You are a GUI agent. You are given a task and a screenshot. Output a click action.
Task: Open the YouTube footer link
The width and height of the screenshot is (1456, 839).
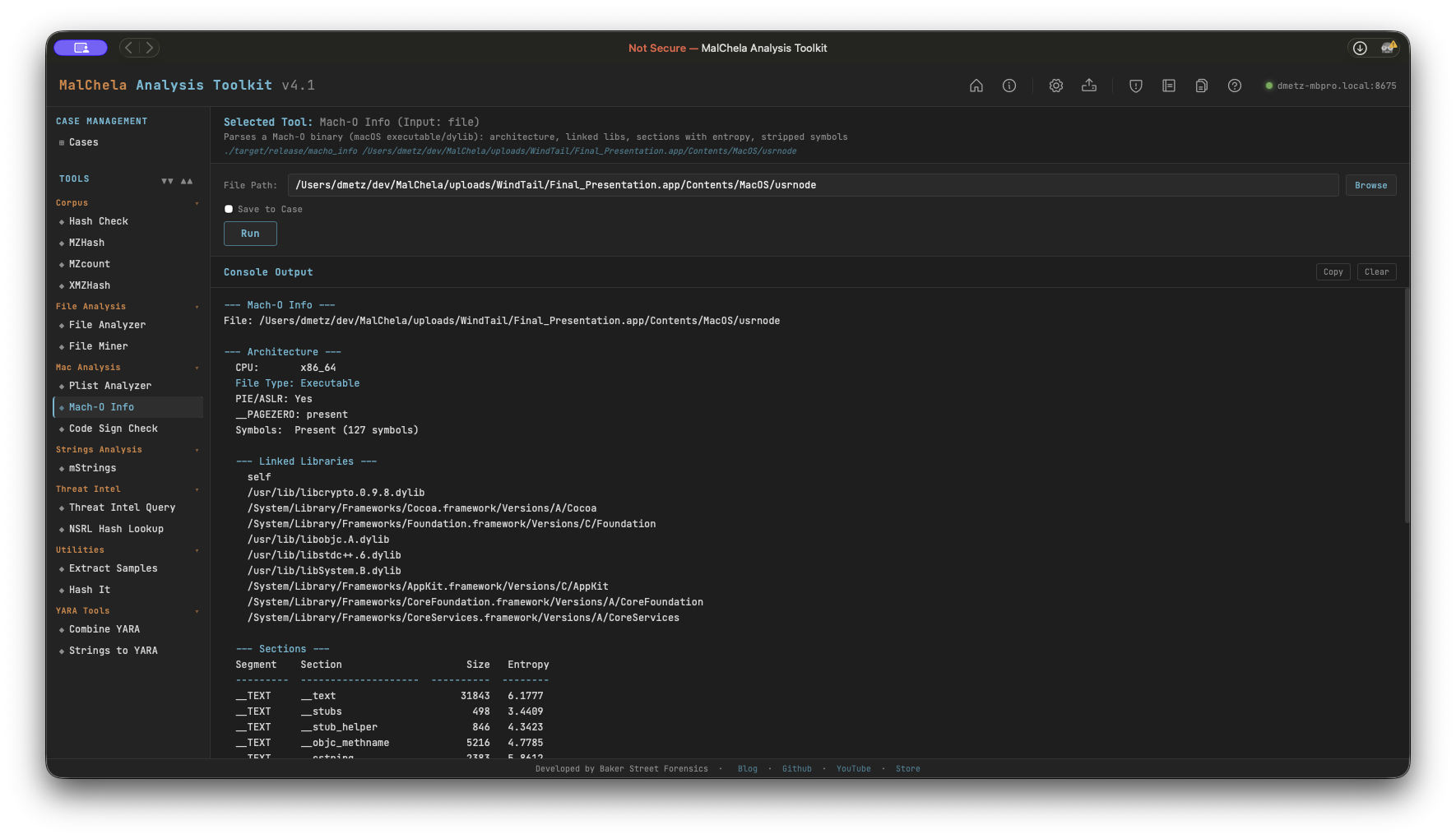coord(853,769)
